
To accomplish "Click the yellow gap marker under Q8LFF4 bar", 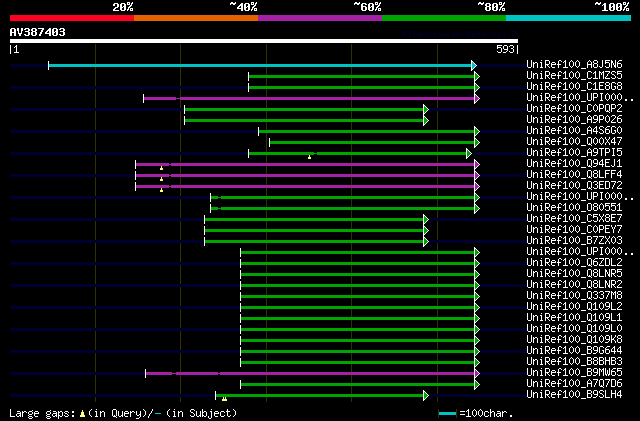I will [162, 179].
